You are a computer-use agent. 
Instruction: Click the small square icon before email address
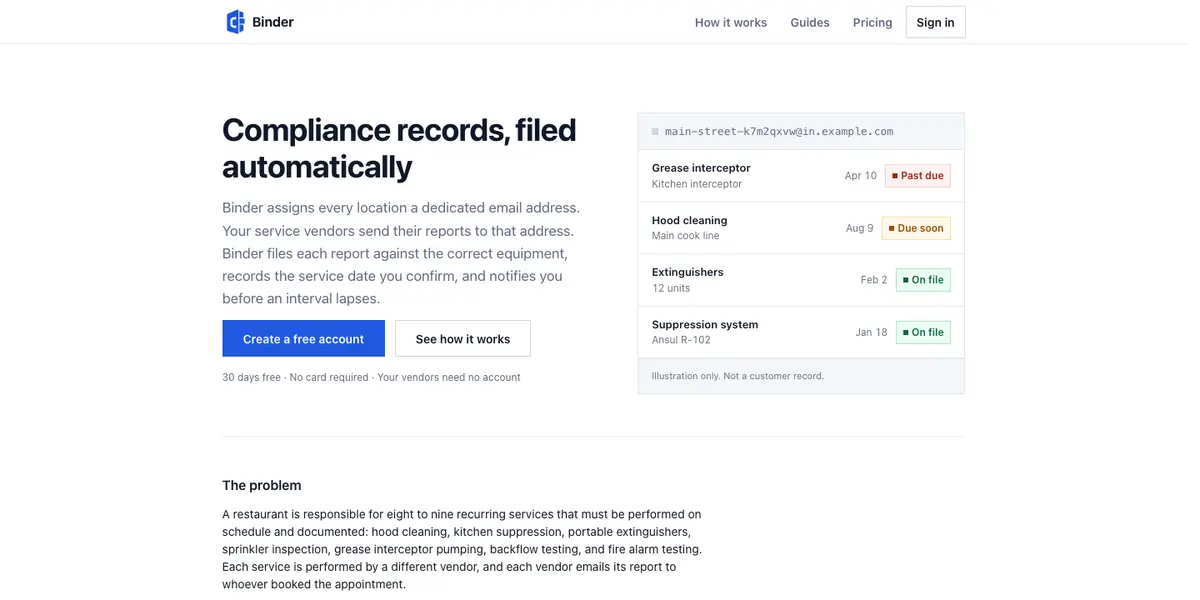pyautogui.click(x=655, y=131)
